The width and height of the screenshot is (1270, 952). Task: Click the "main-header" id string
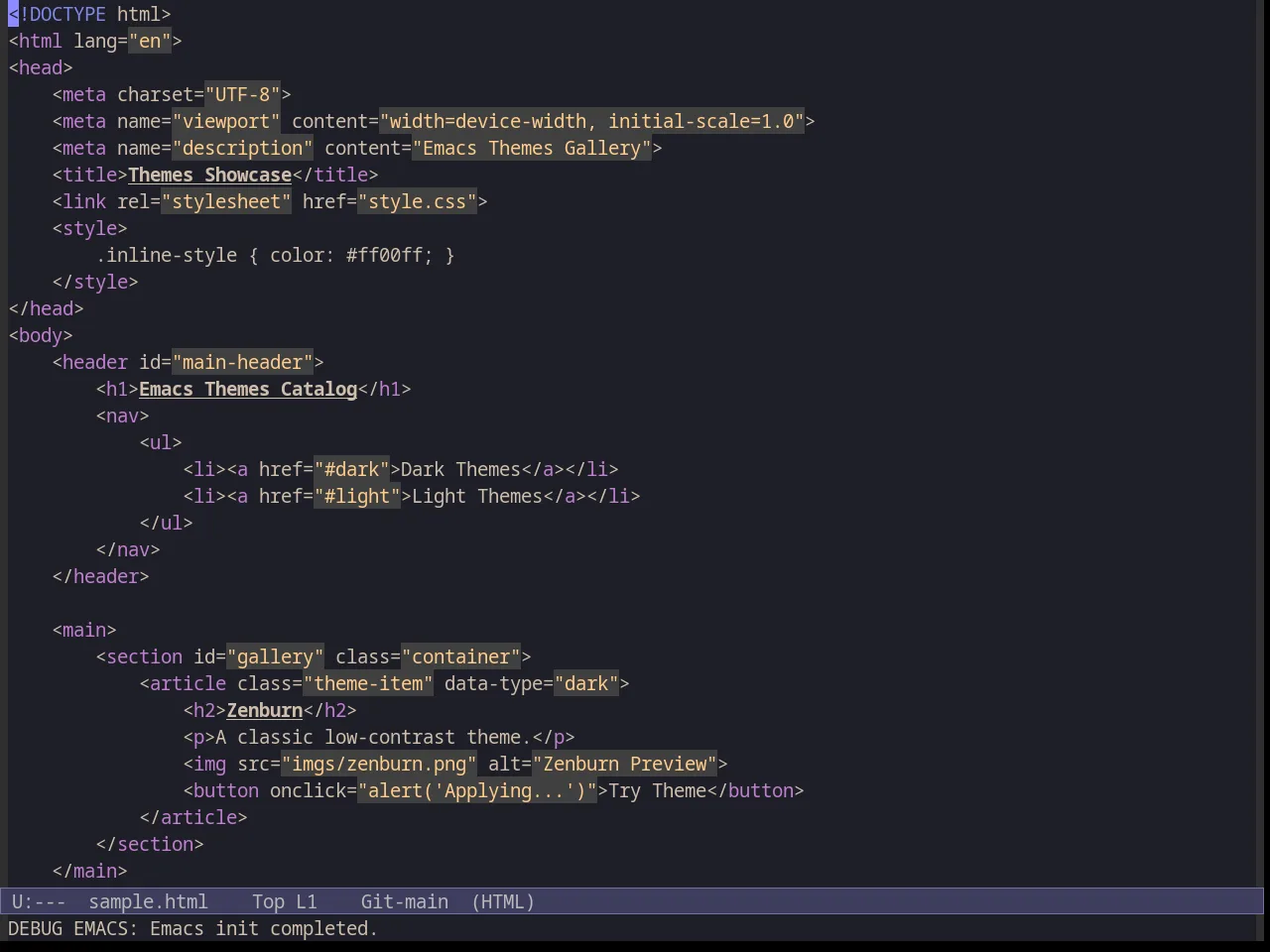pyautogui.click(x=243, y=362)
